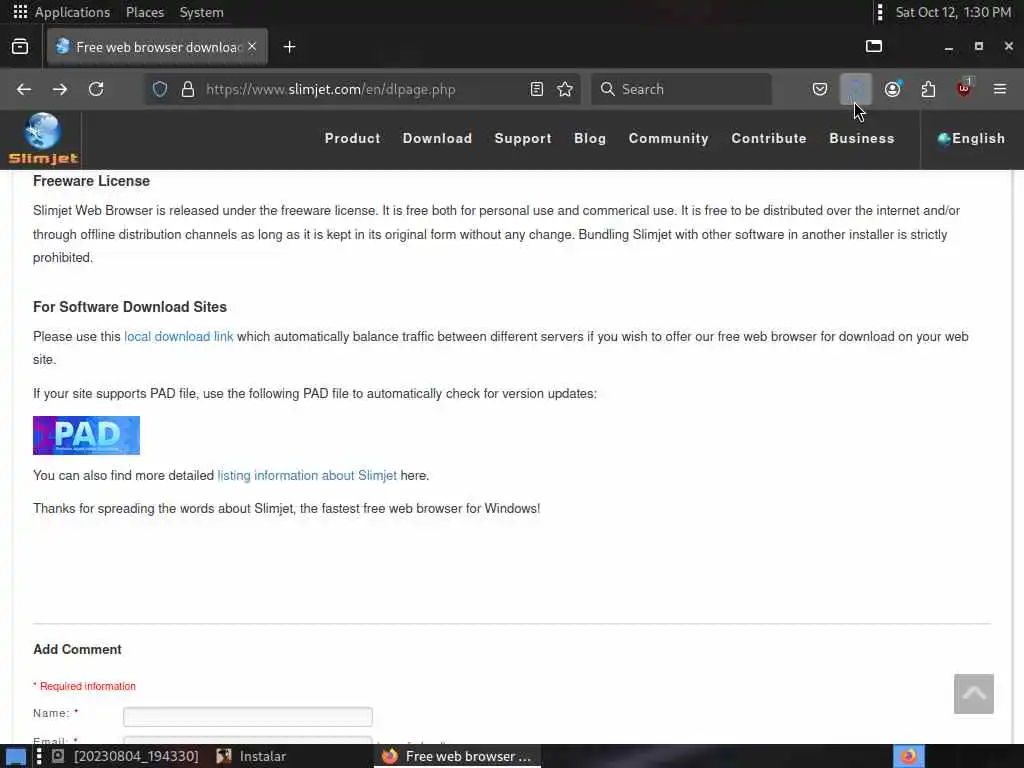
Task: Open the Contribute menu item
Action: (769, 138)
